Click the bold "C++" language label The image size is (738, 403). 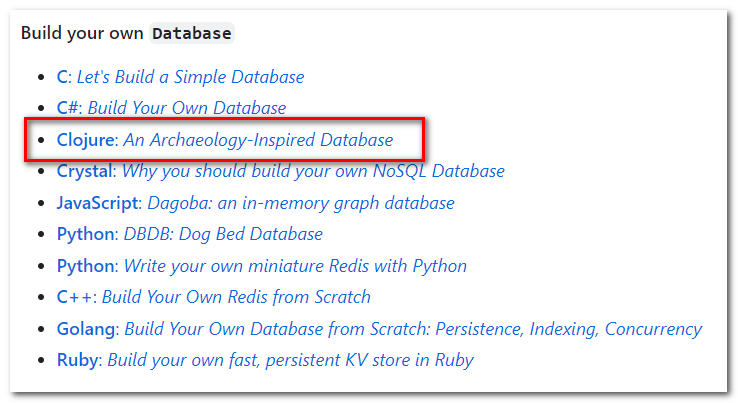pyautogui.click(x=75, y=297)
